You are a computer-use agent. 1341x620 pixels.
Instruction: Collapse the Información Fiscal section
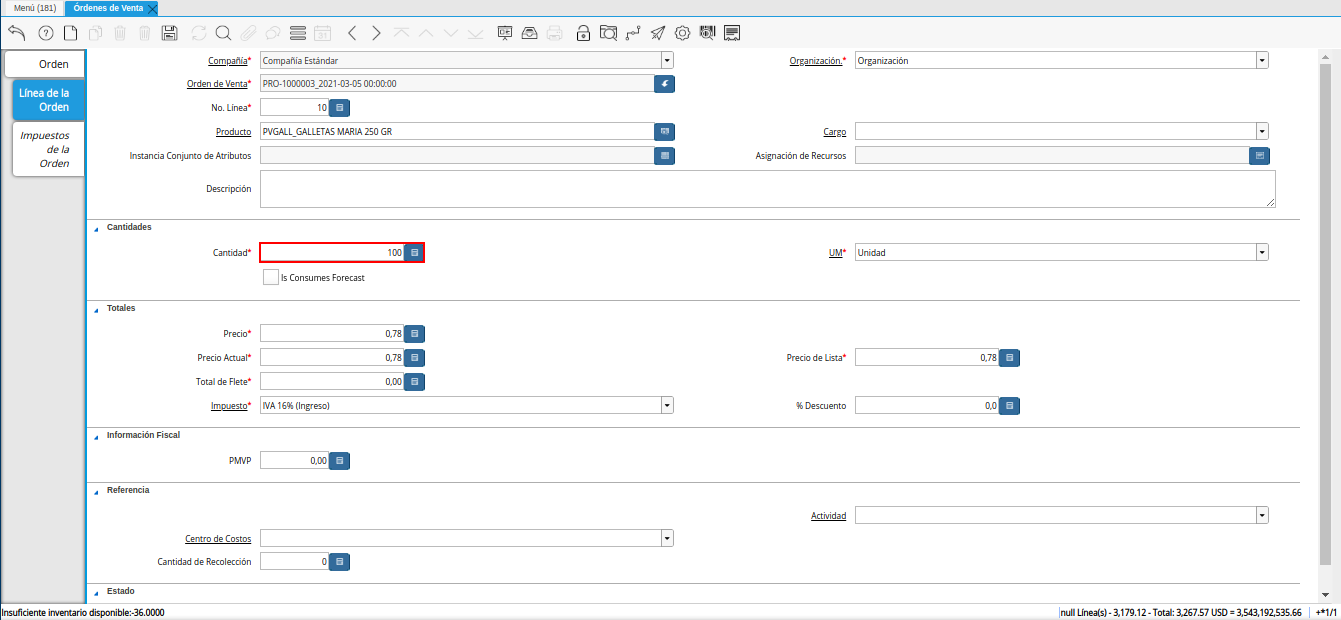[x=97, y=436]
